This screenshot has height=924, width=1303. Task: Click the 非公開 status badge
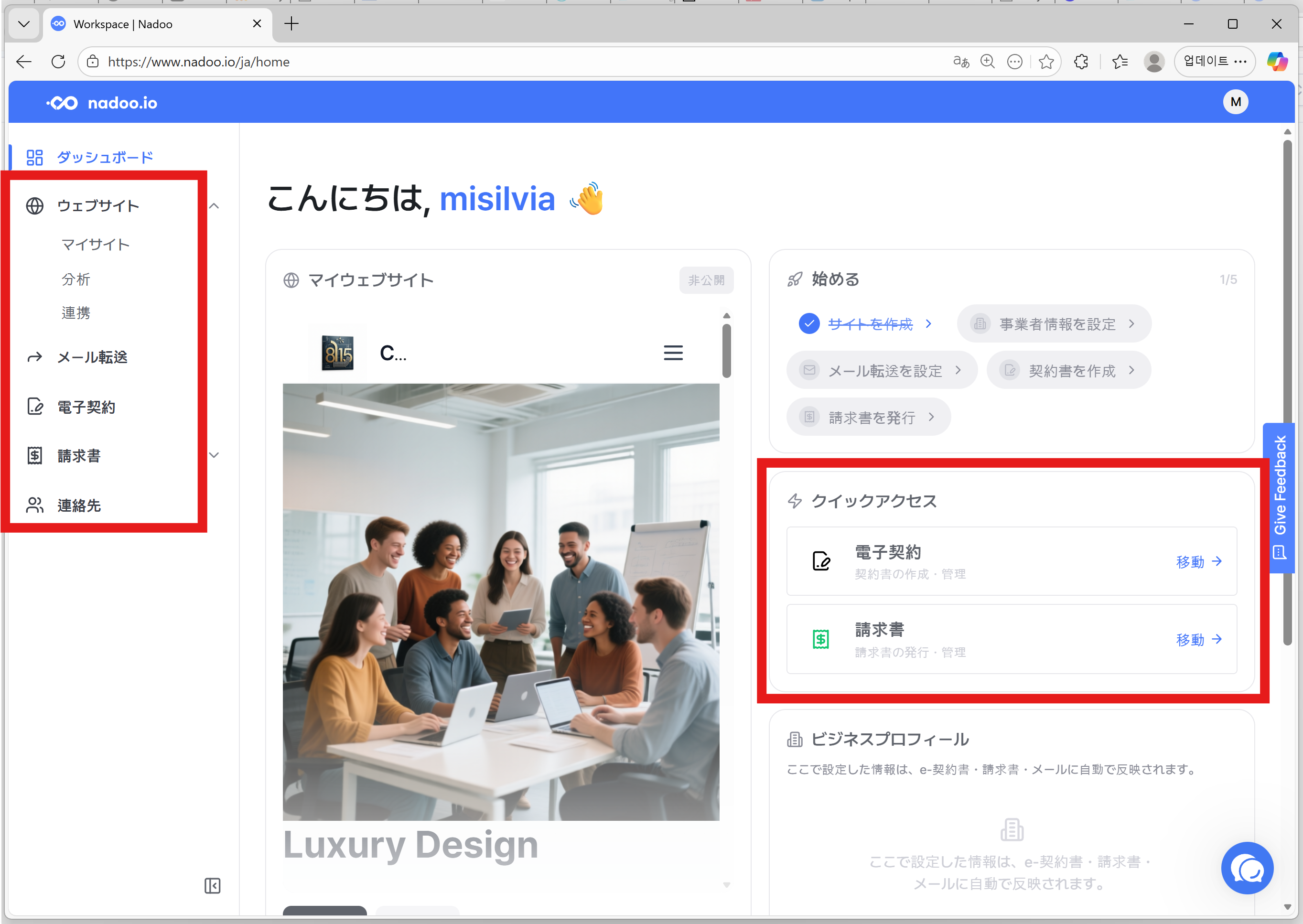coord(706,280)
